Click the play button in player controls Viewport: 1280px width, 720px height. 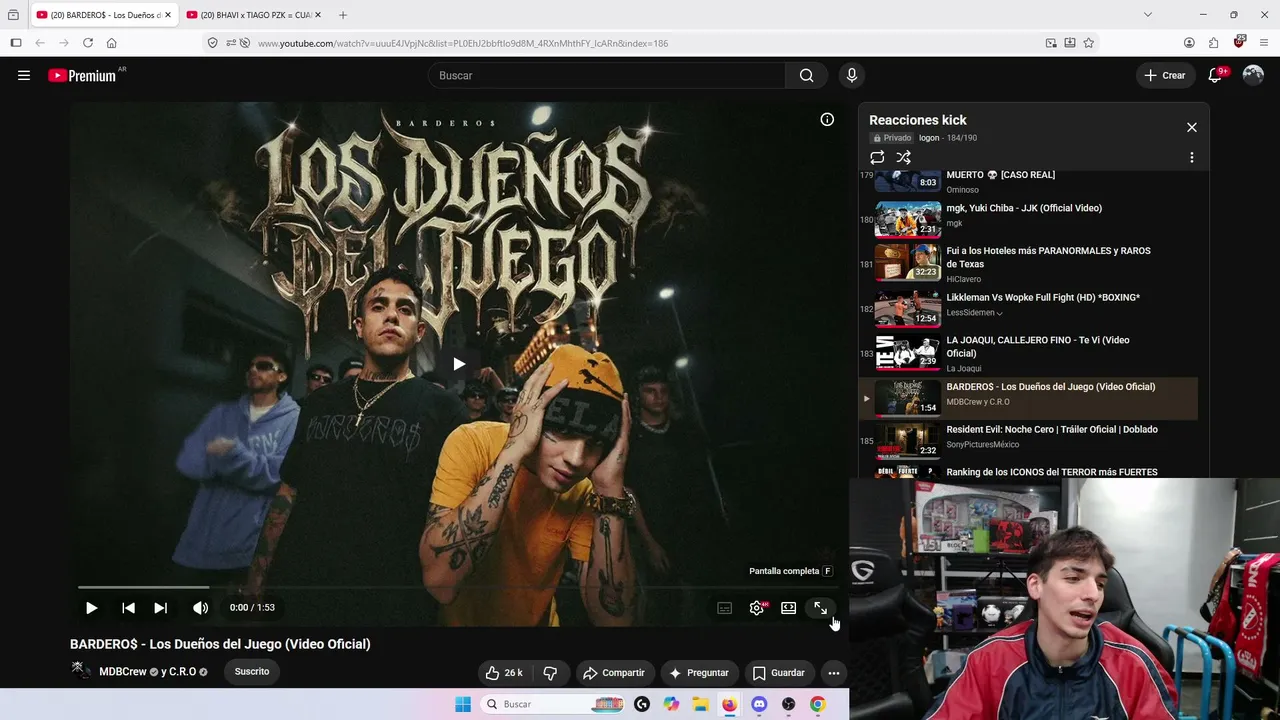click(91, 608)
